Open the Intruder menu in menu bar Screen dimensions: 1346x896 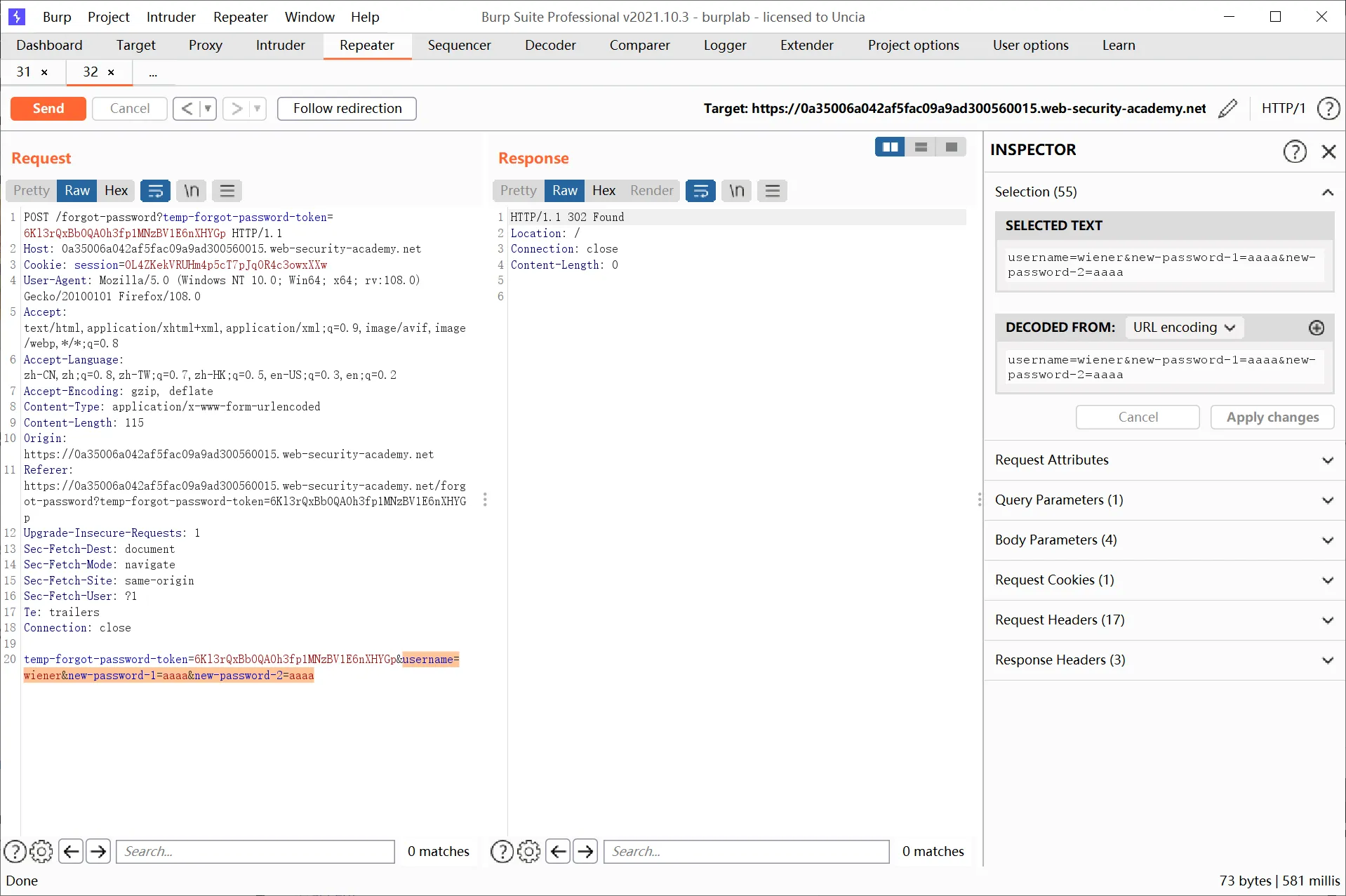coord(171,17)
